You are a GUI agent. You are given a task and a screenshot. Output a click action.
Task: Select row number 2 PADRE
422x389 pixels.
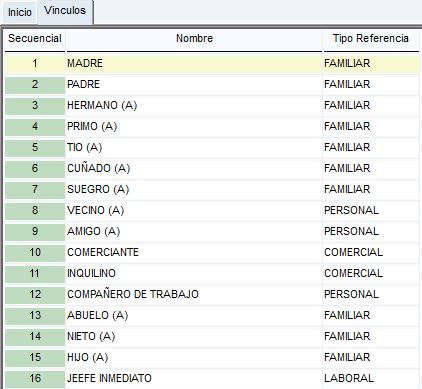(x=212, y=84)
